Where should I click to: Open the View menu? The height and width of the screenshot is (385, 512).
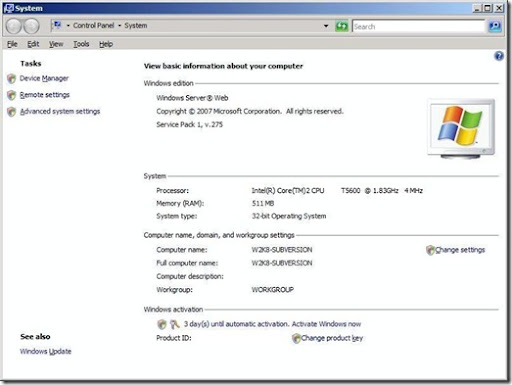coord(56,44)
